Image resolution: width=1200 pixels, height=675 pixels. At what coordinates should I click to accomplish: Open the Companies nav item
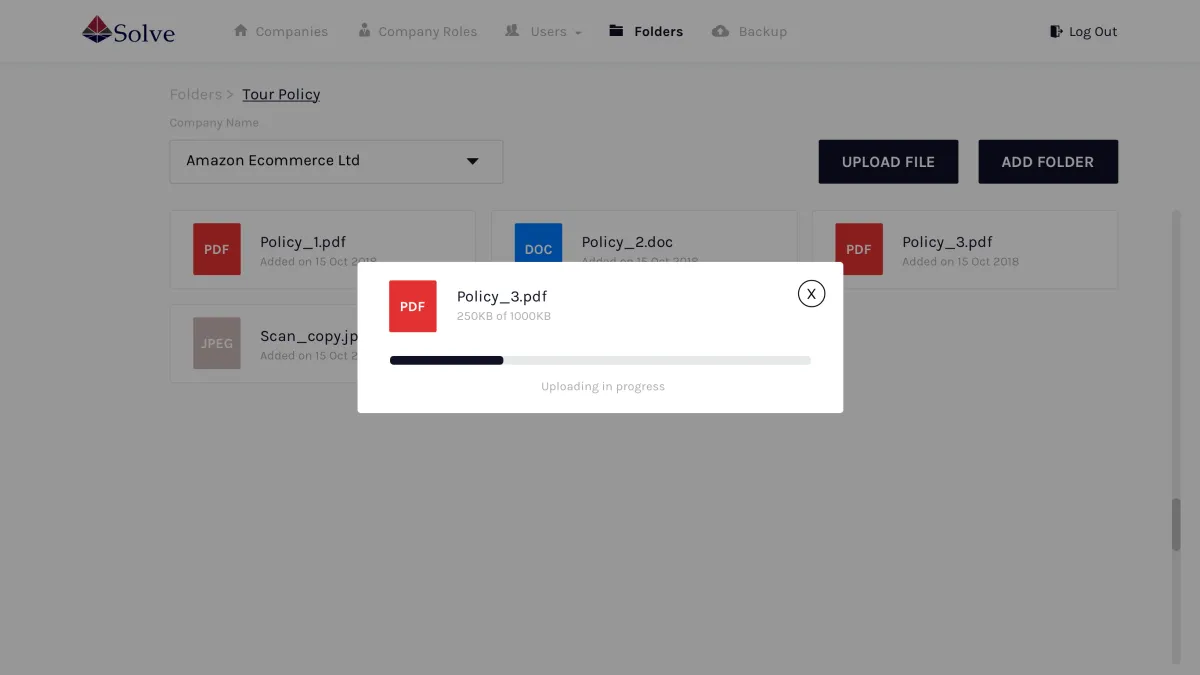[x=291, y=32]
